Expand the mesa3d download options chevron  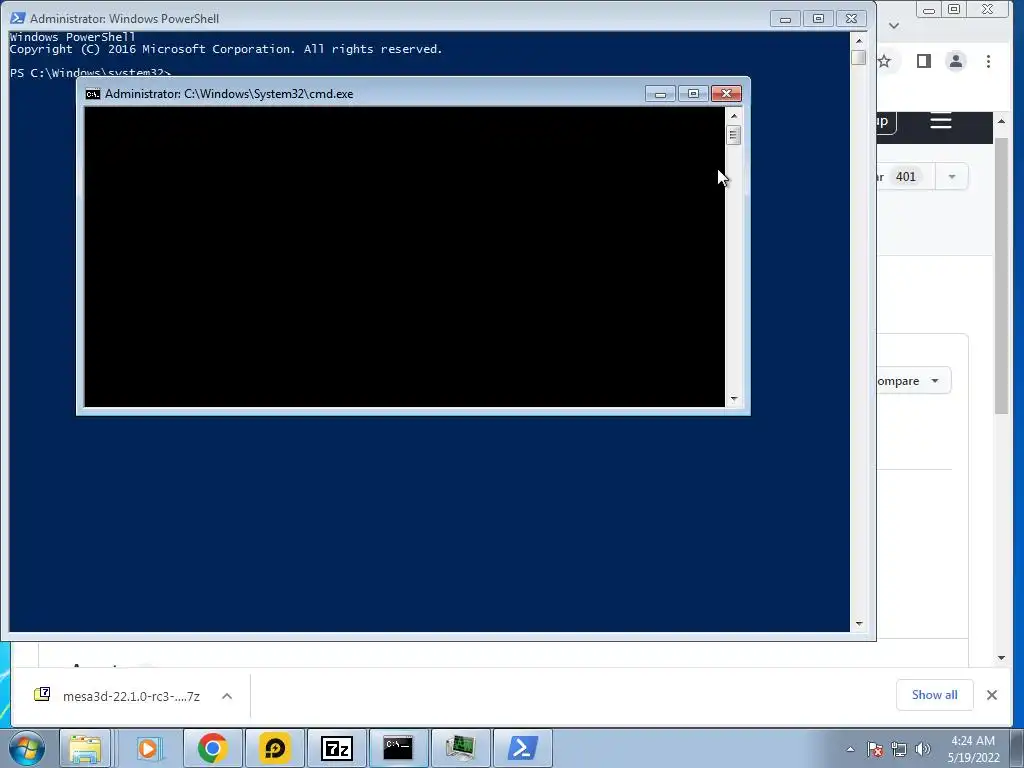(x=227, y=696)
